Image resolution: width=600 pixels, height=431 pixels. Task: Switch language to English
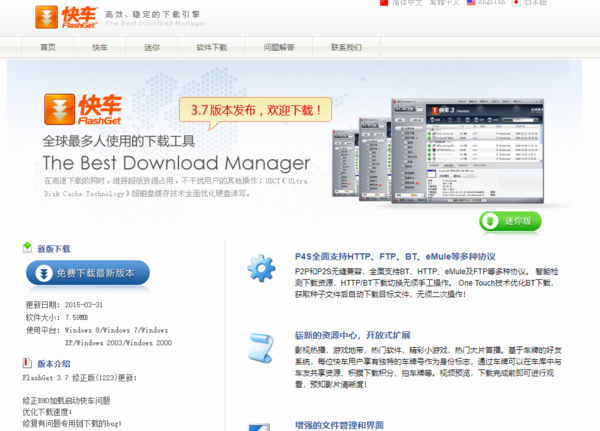(x=492, y=2)
